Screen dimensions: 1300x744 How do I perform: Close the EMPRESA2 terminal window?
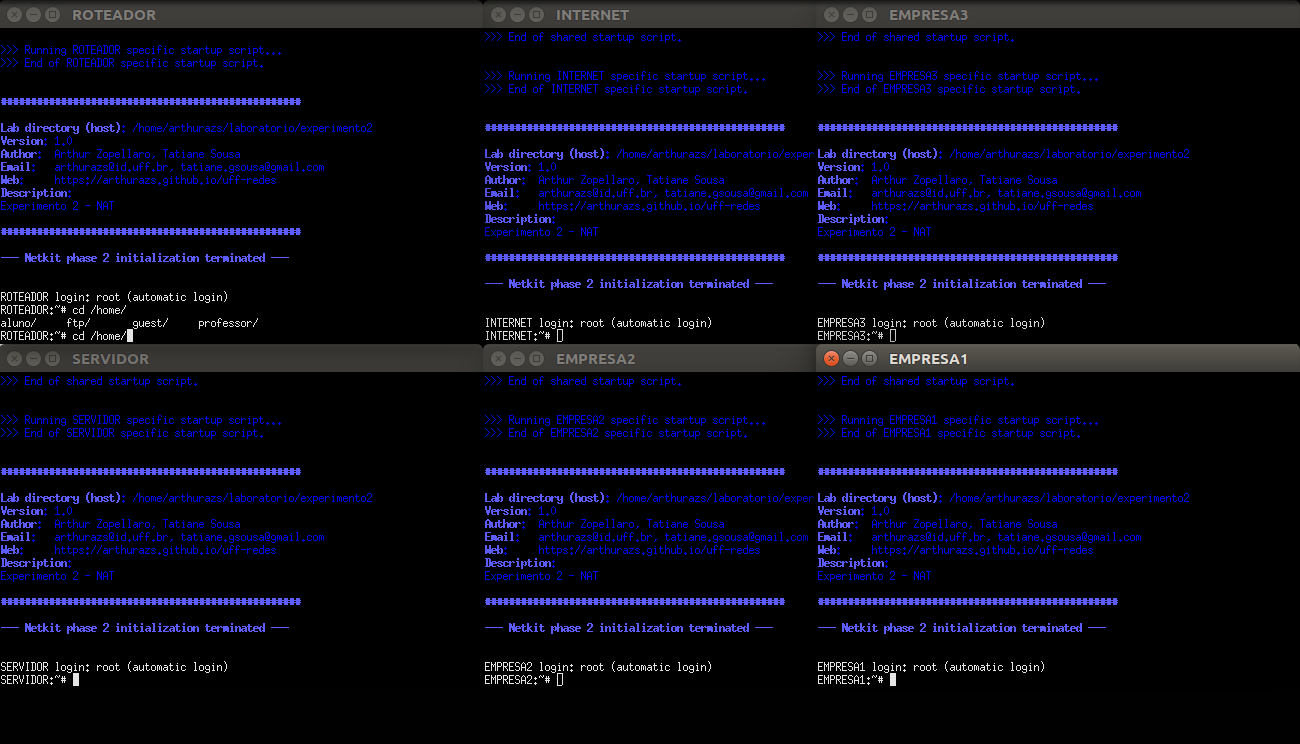pyautogui.click(x=498, y=359)
